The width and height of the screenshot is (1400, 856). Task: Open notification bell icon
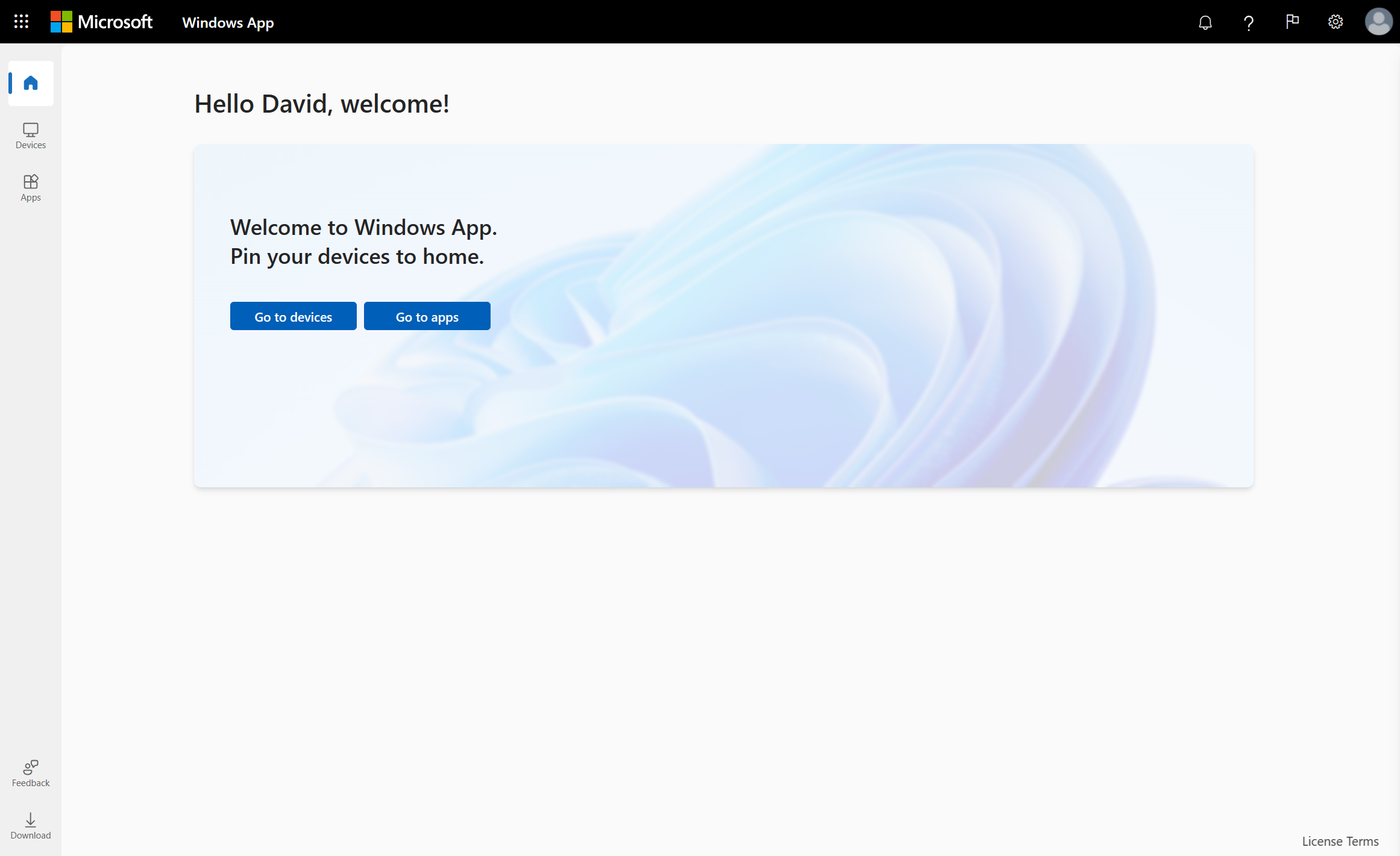point(1204,21)
